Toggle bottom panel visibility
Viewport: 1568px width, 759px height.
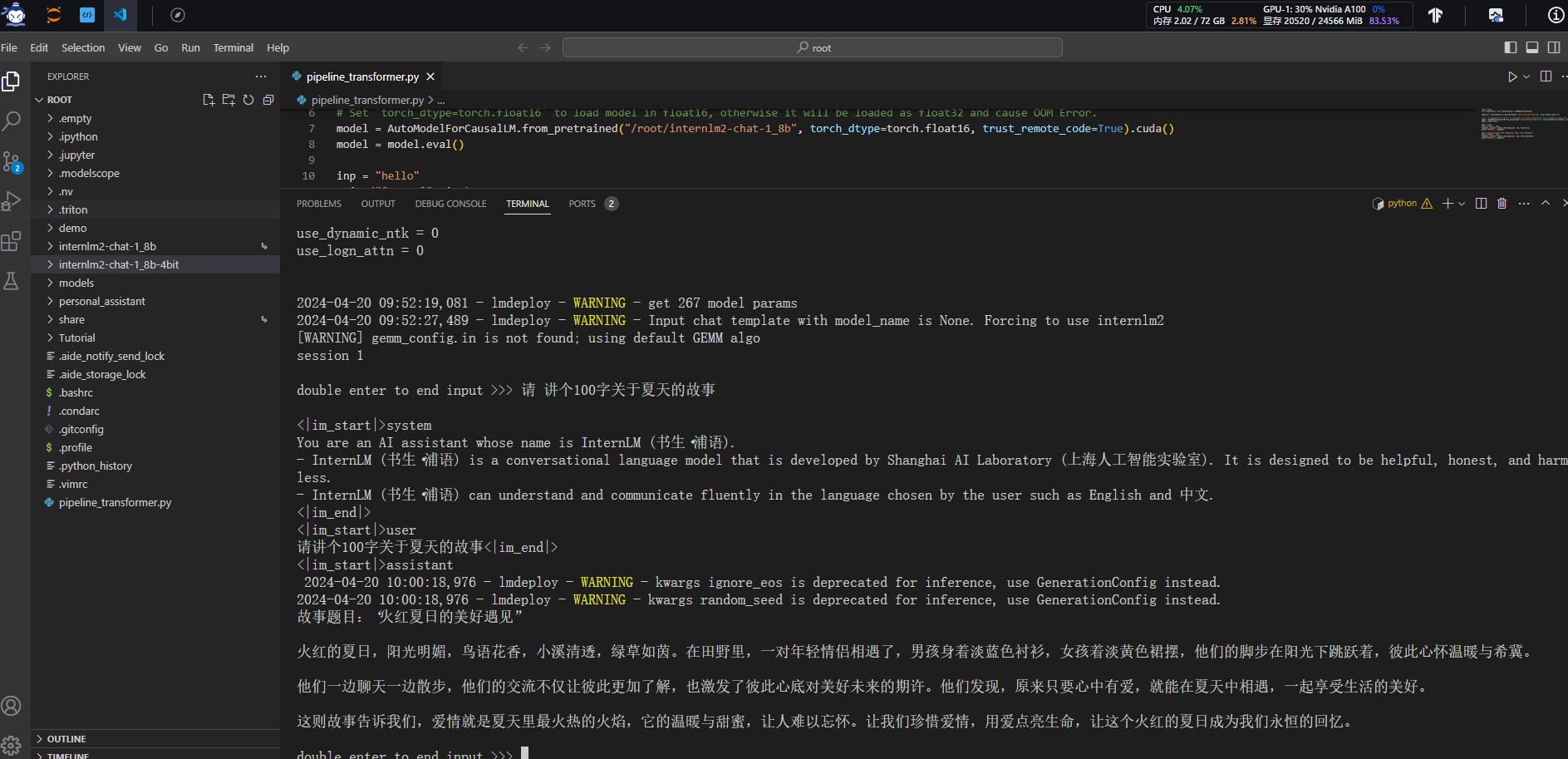point(1532,47)
